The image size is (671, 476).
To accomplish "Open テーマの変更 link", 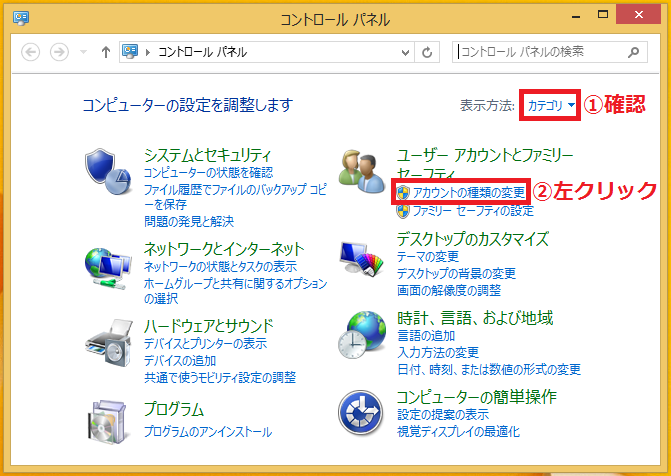I will tap(428, 256).
